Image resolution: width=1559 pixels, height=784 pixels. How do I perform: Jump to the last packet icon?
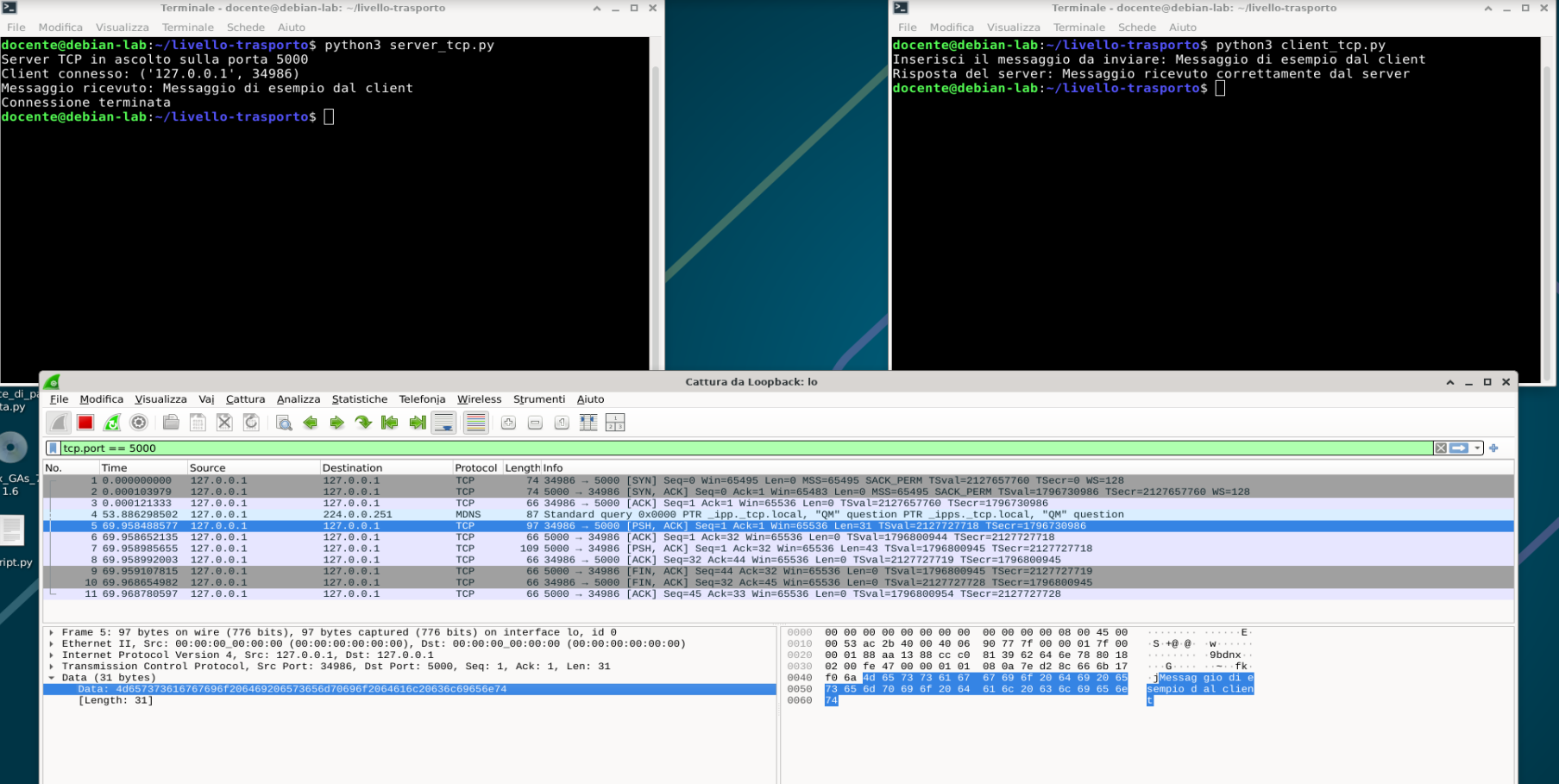click(417, 423)
